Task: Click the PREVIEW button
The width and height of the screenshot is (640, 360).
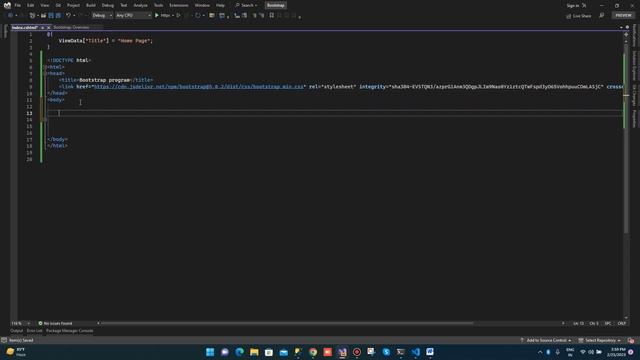Action: pyautogui.click(x=623, y=15)
